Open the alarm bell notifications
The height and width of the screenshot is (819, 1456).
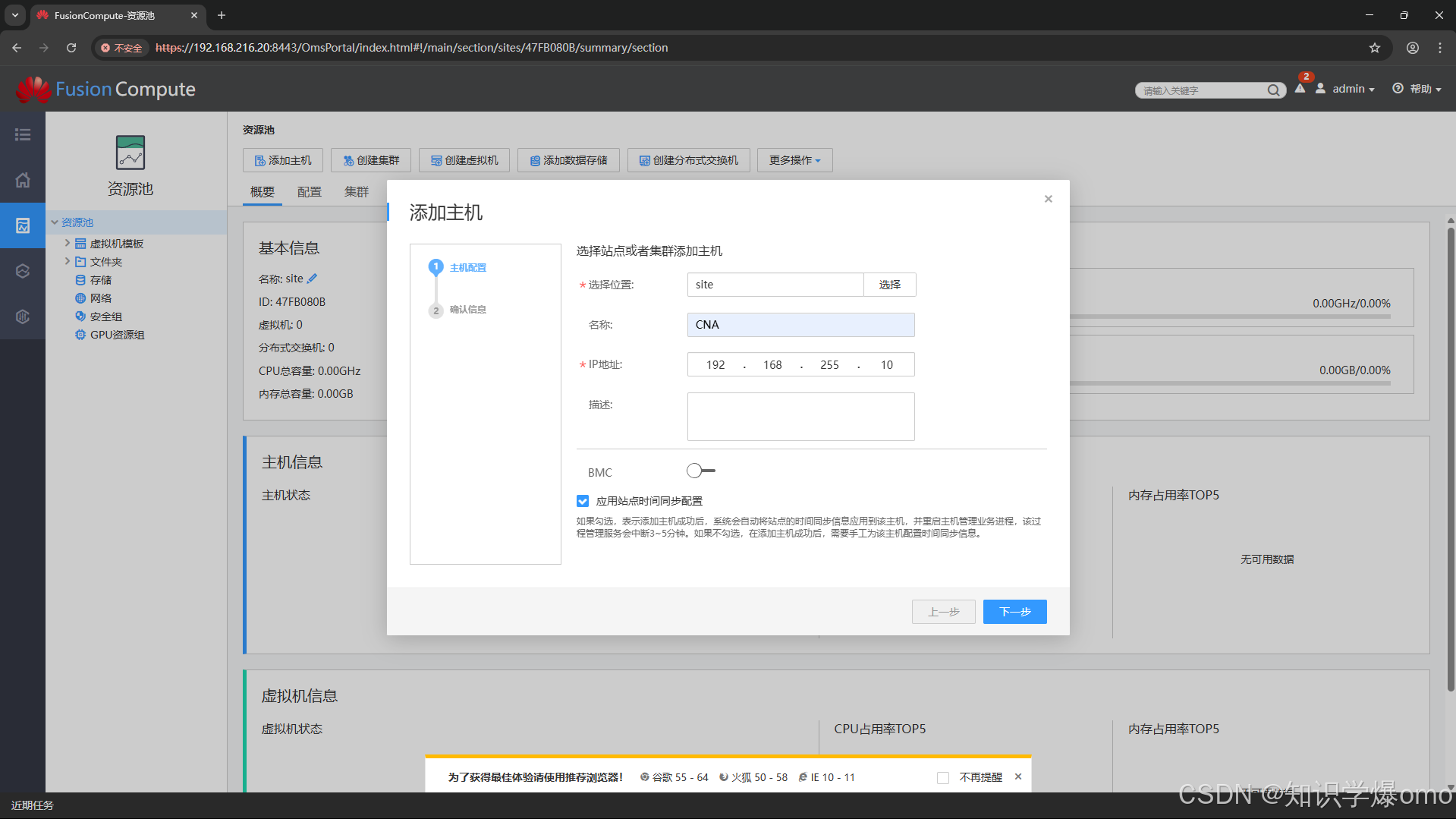pyautogui.click(x=1300, y=89)
